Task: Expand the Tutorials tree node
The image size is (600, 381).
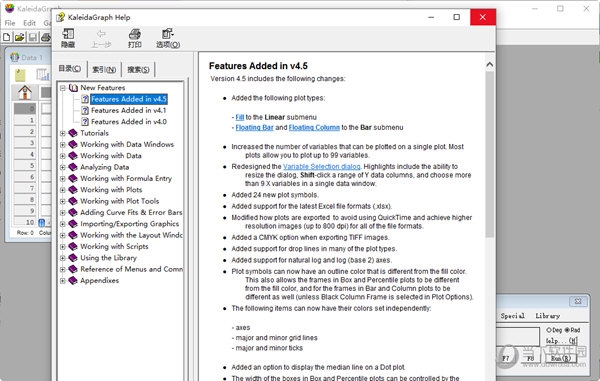Action: [62, 133]
